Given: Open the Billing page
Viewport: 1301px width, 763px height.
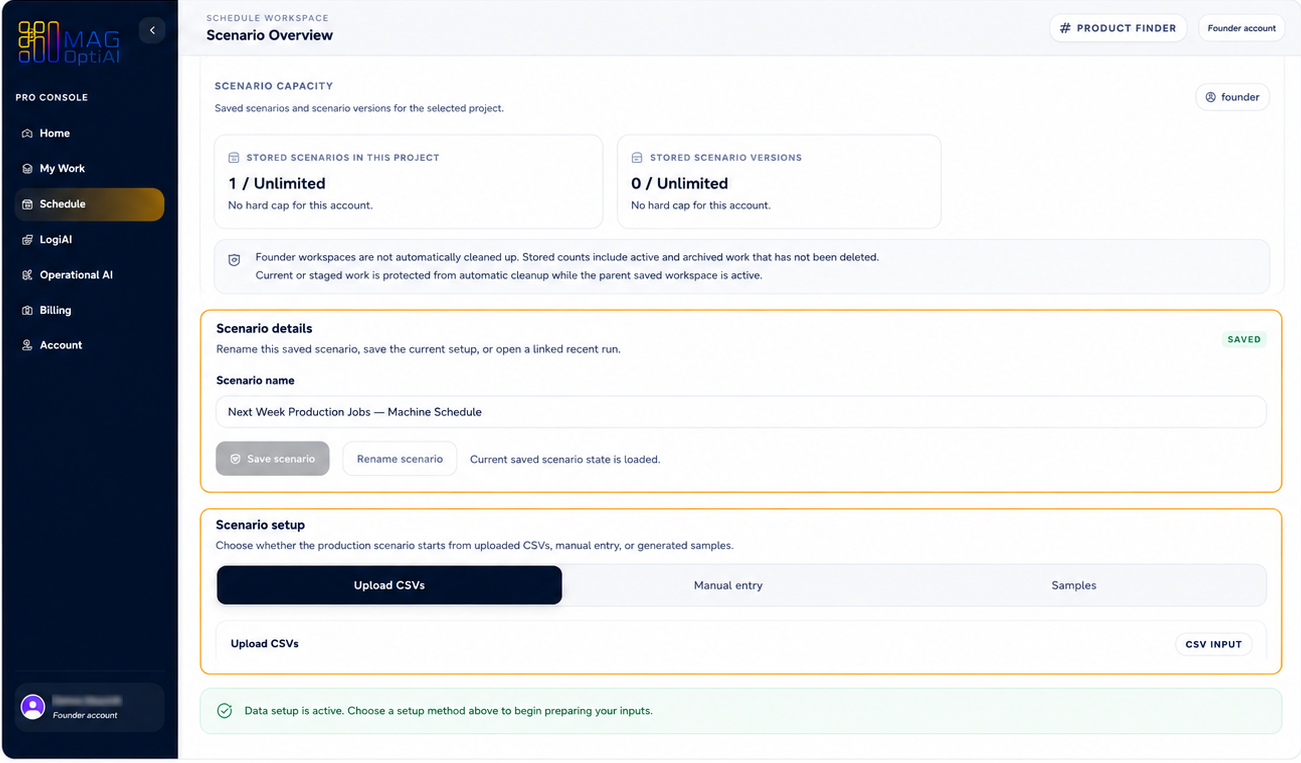Looking at the screenshot, I should (x=89, y=310).
